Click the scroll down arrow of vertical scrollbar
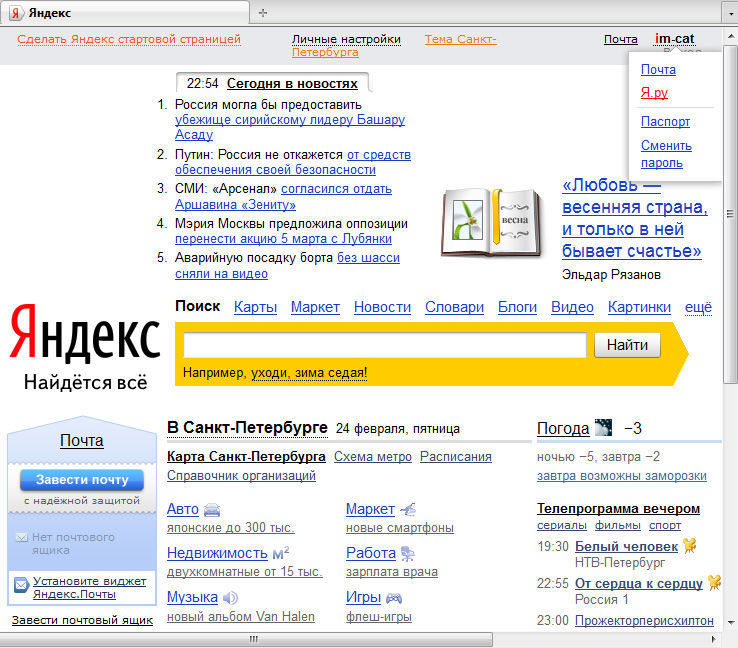 click(x=730, y=624)
